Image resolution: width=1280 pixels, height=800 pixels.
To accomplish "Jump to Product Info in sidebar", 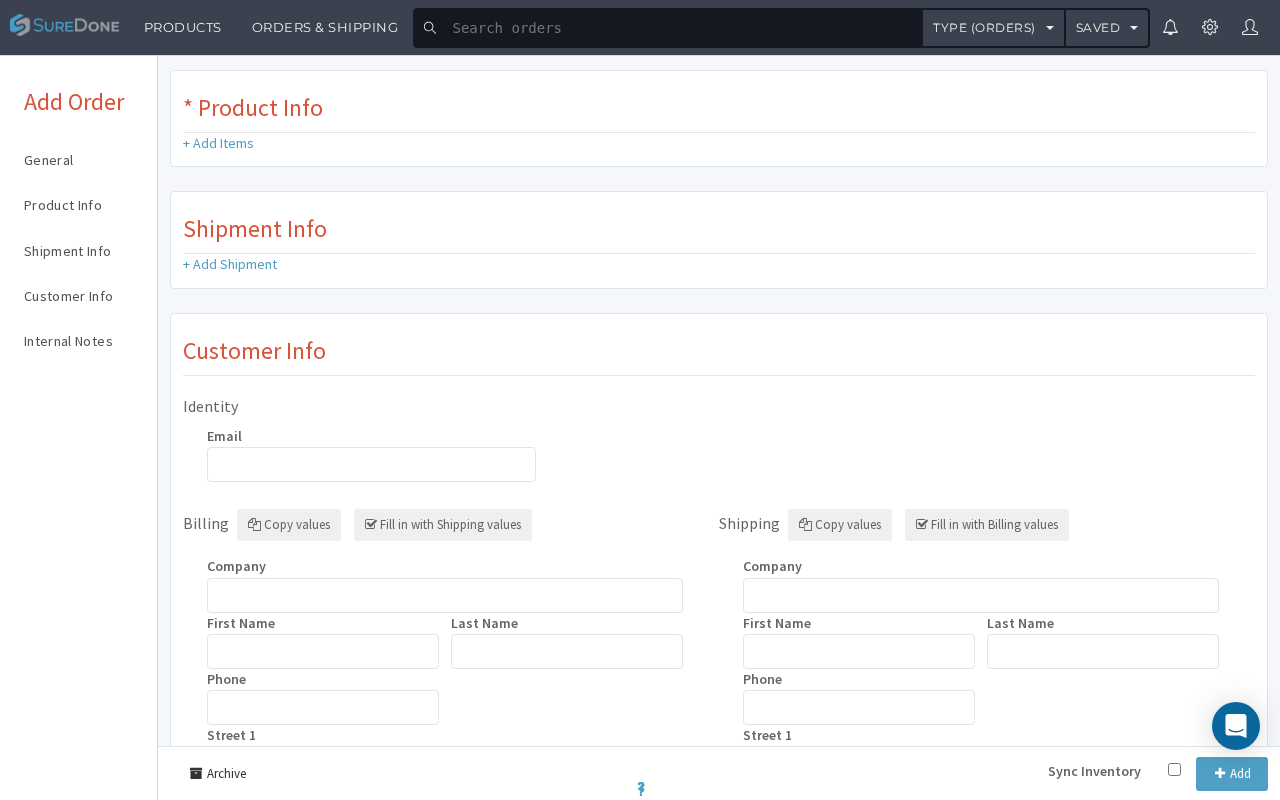I will coord(63,205).
